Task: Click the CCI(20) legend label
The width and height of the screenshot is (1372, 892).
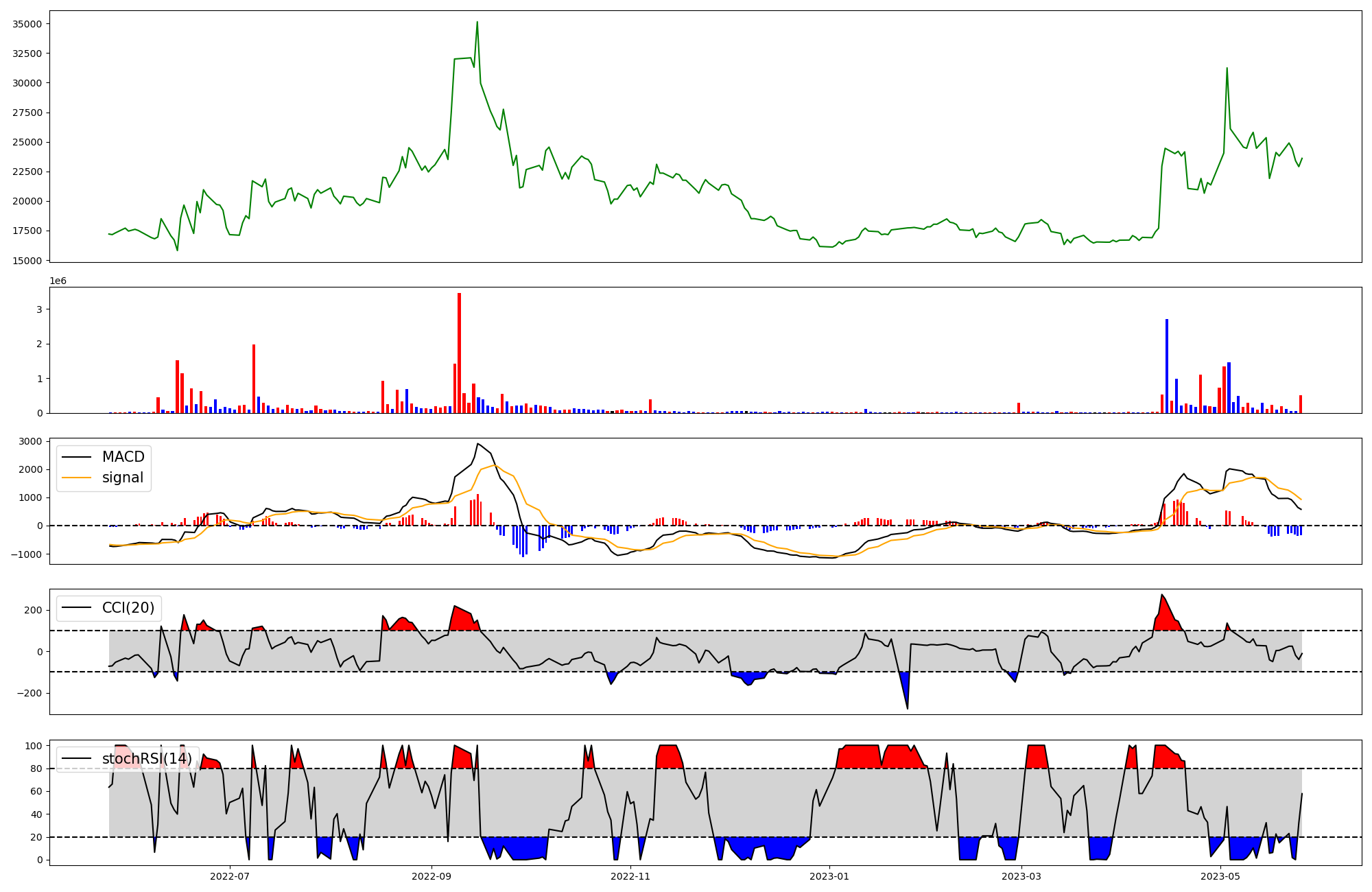Action: [x=128, y=608]
